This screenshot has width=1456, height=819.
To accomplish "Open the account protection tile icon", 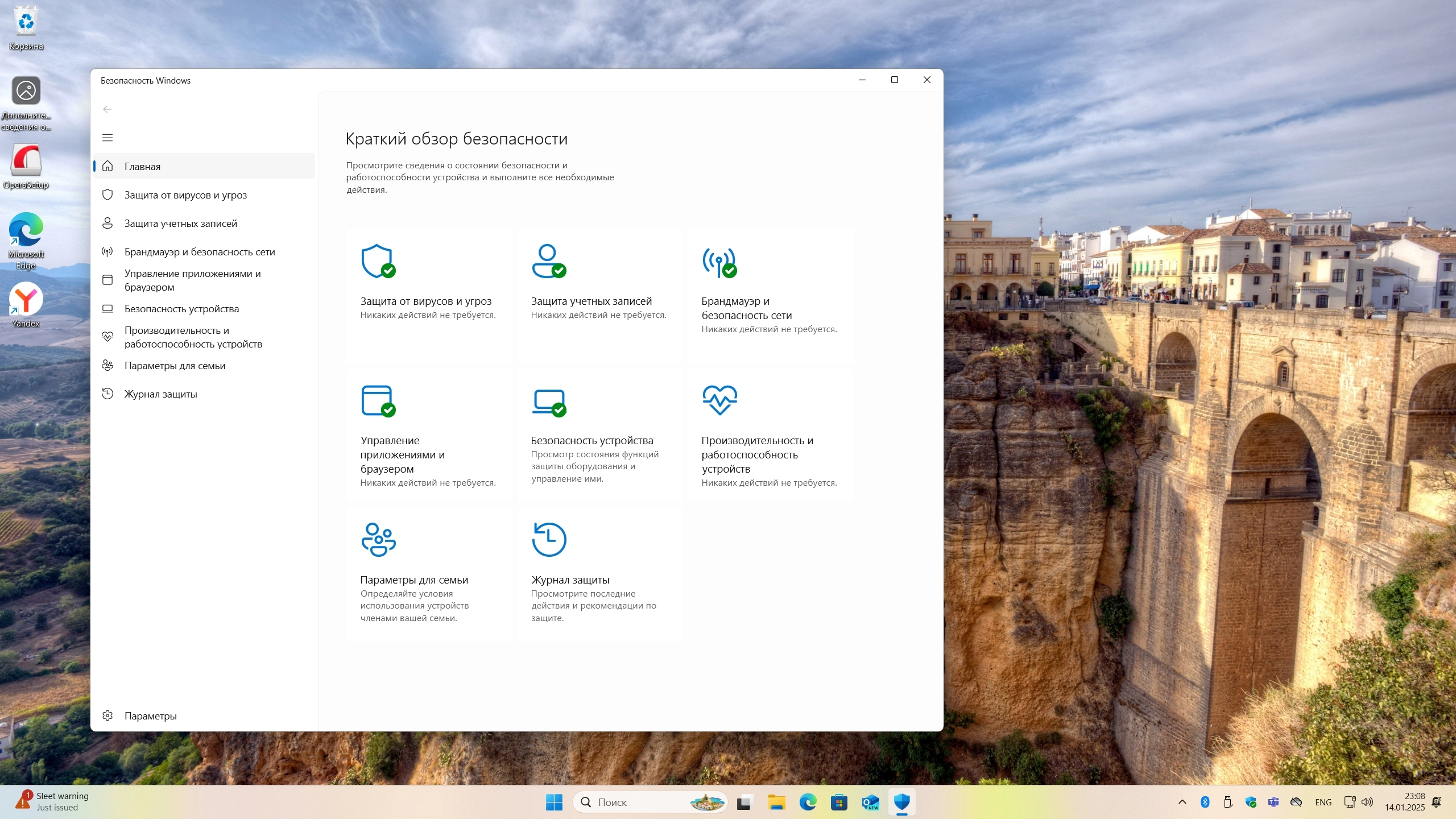I will point(548,261).
